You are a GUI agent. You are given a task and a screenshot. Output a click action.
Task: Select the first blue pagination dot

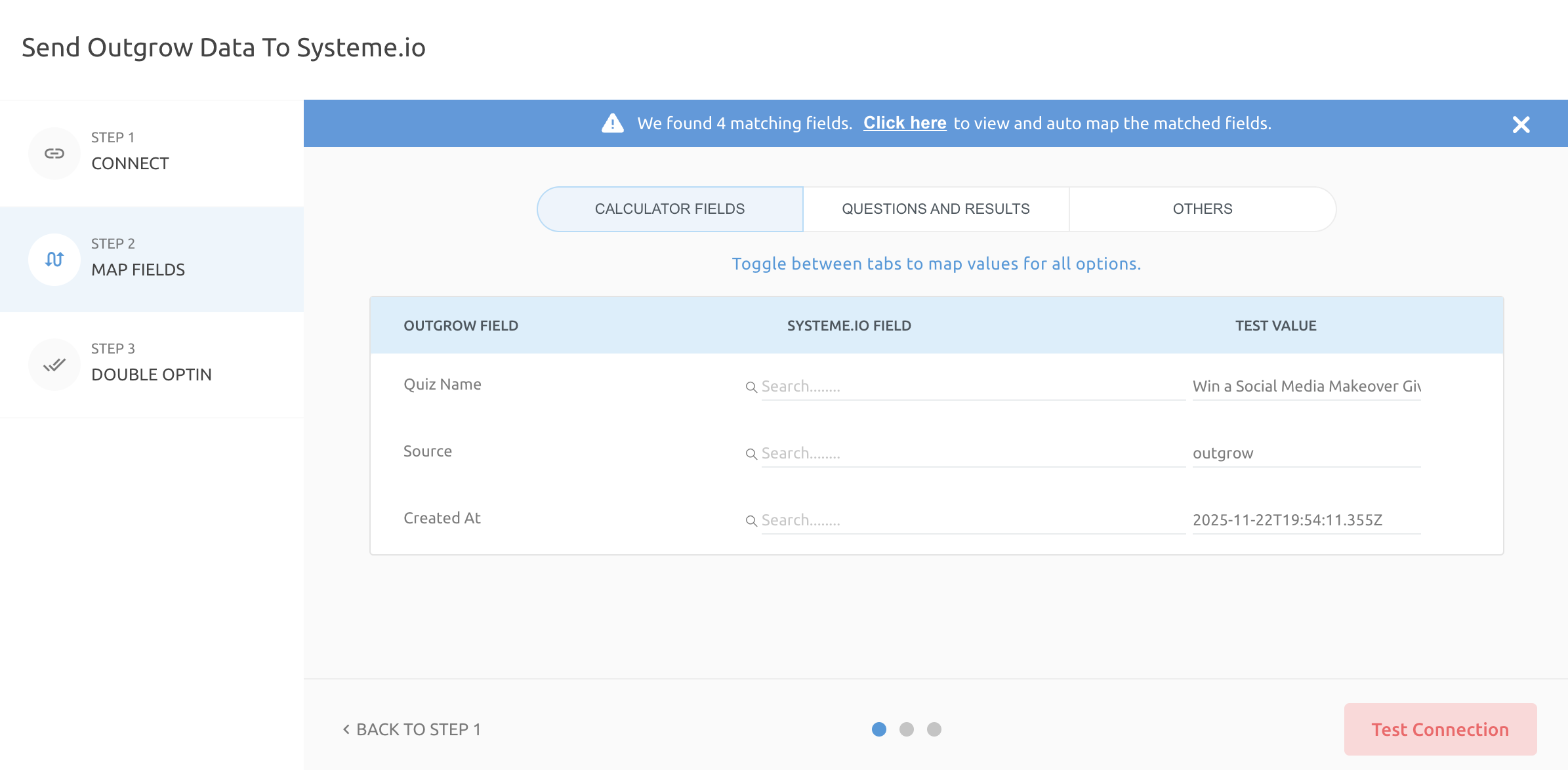pos(879,729)
